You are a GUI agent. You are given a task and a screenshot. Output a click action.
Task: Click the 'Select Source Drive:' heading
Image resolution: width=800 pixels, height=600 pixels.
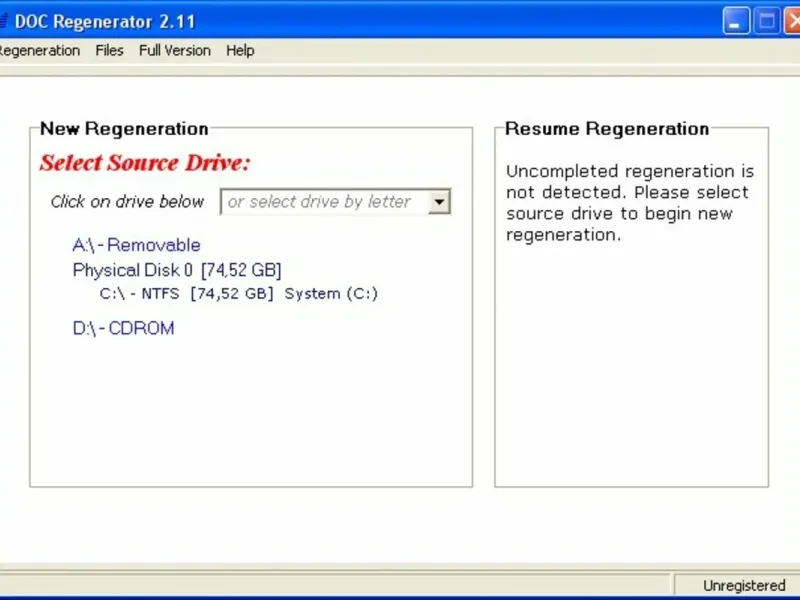coord(145,163)
